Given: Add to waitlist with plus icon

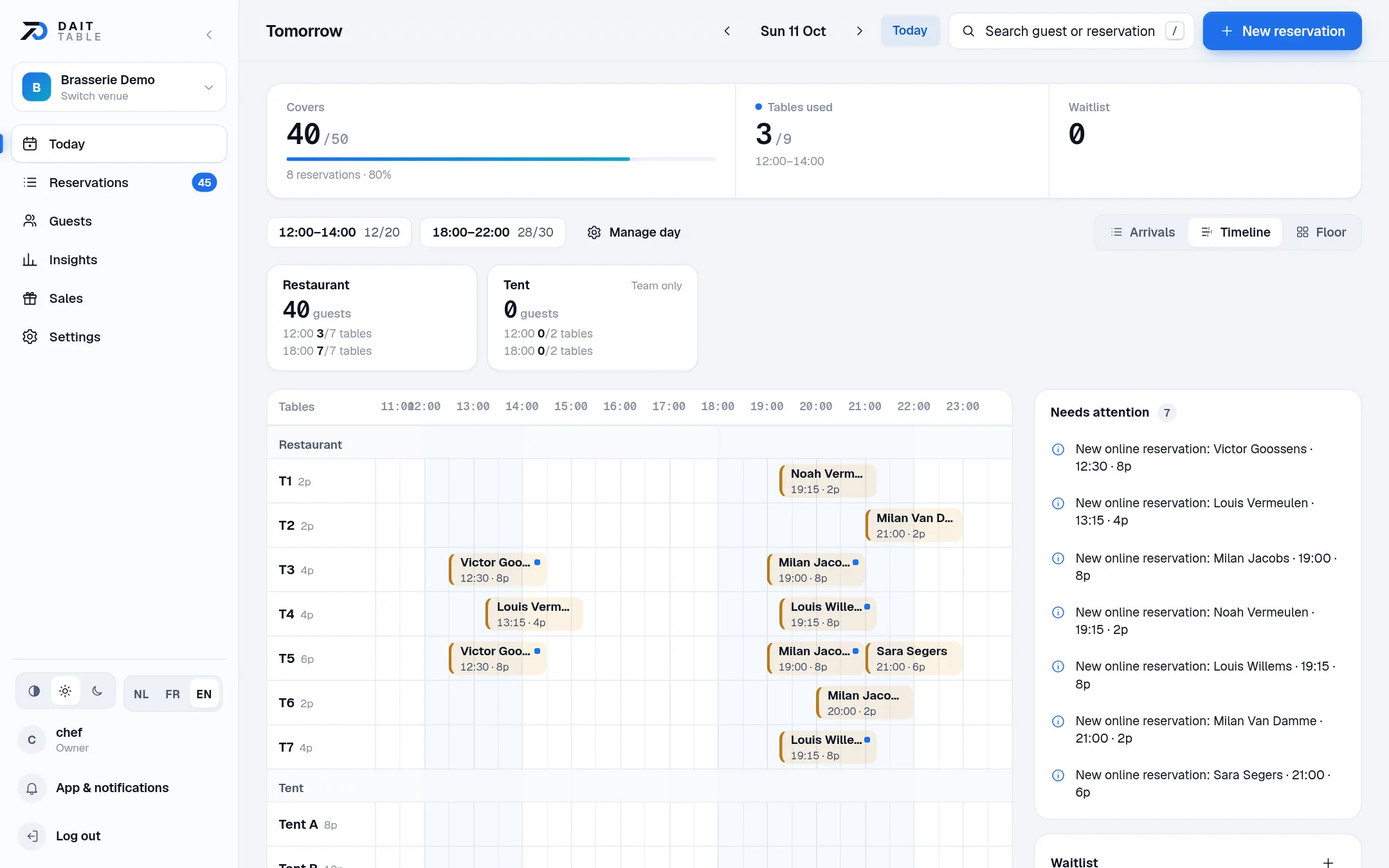Looking at the screenshot, I should click(x=1328, y=862).
